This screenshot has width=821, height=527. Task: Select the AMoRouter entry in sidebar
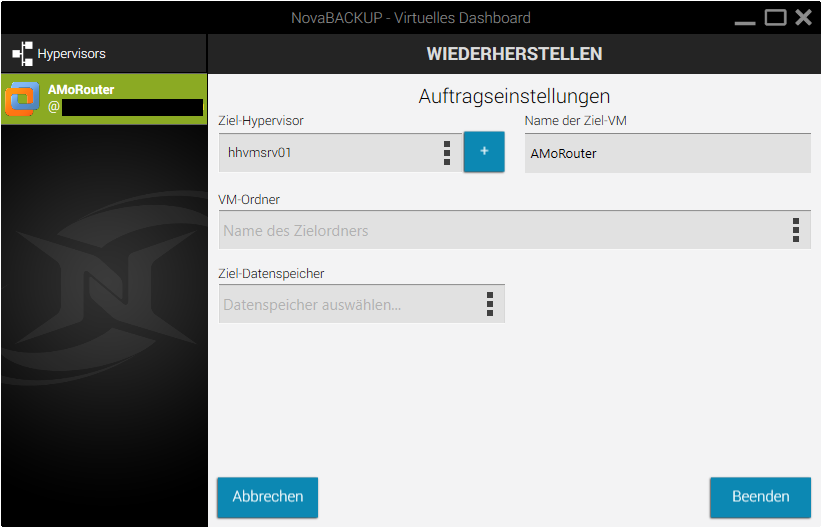pyautogui.click(x=104, y=99)
